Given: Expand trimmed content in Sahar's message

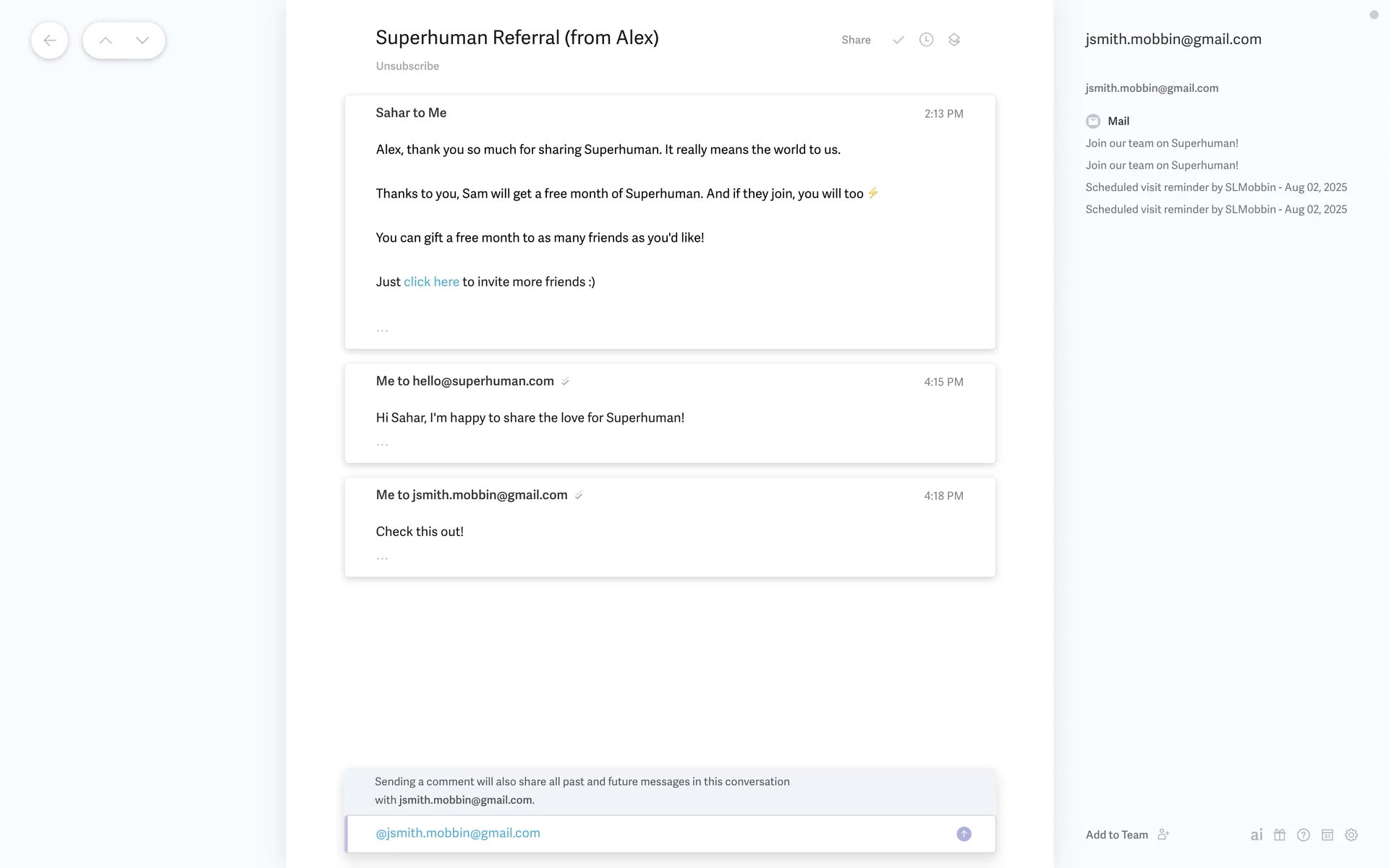Looking at the screenshot, I should tap(382, 330).
